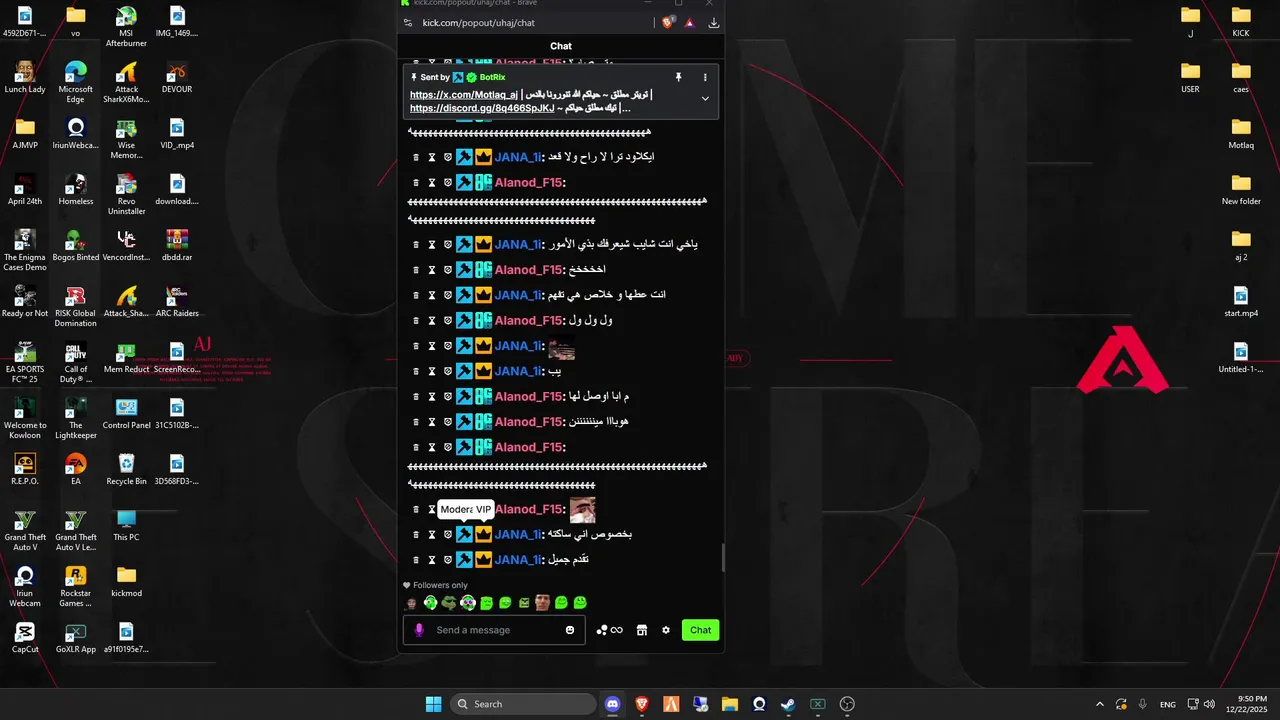Viewport: 1280px width, 720px height.
Task: Click VIP crown badge on 'بخصوص اني ساكته' row
Action: tap(483, 535)
